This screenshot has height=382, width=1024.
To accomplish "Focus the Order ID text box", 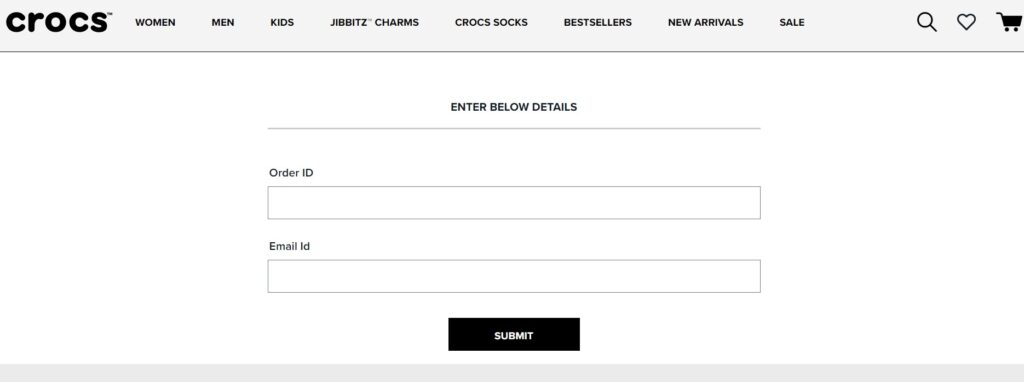I will [514, 202].
